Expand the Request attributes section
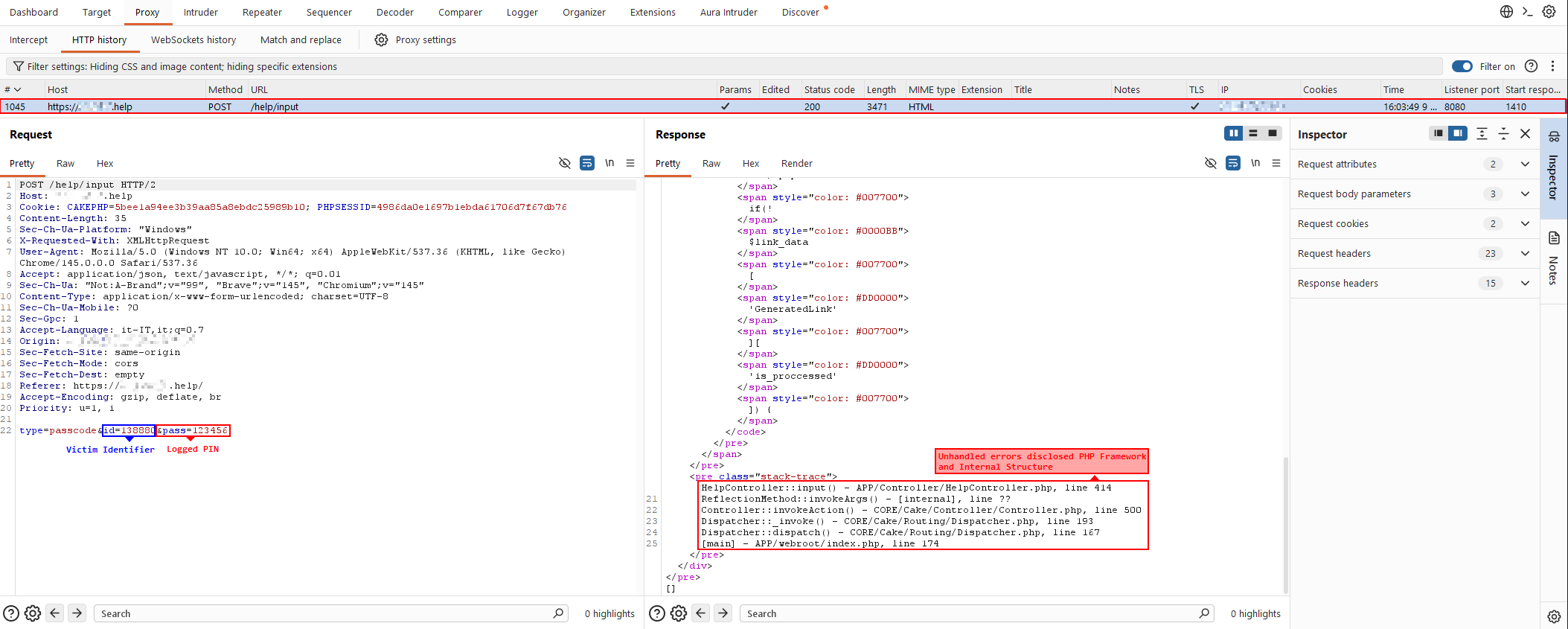 point(1525,164)
